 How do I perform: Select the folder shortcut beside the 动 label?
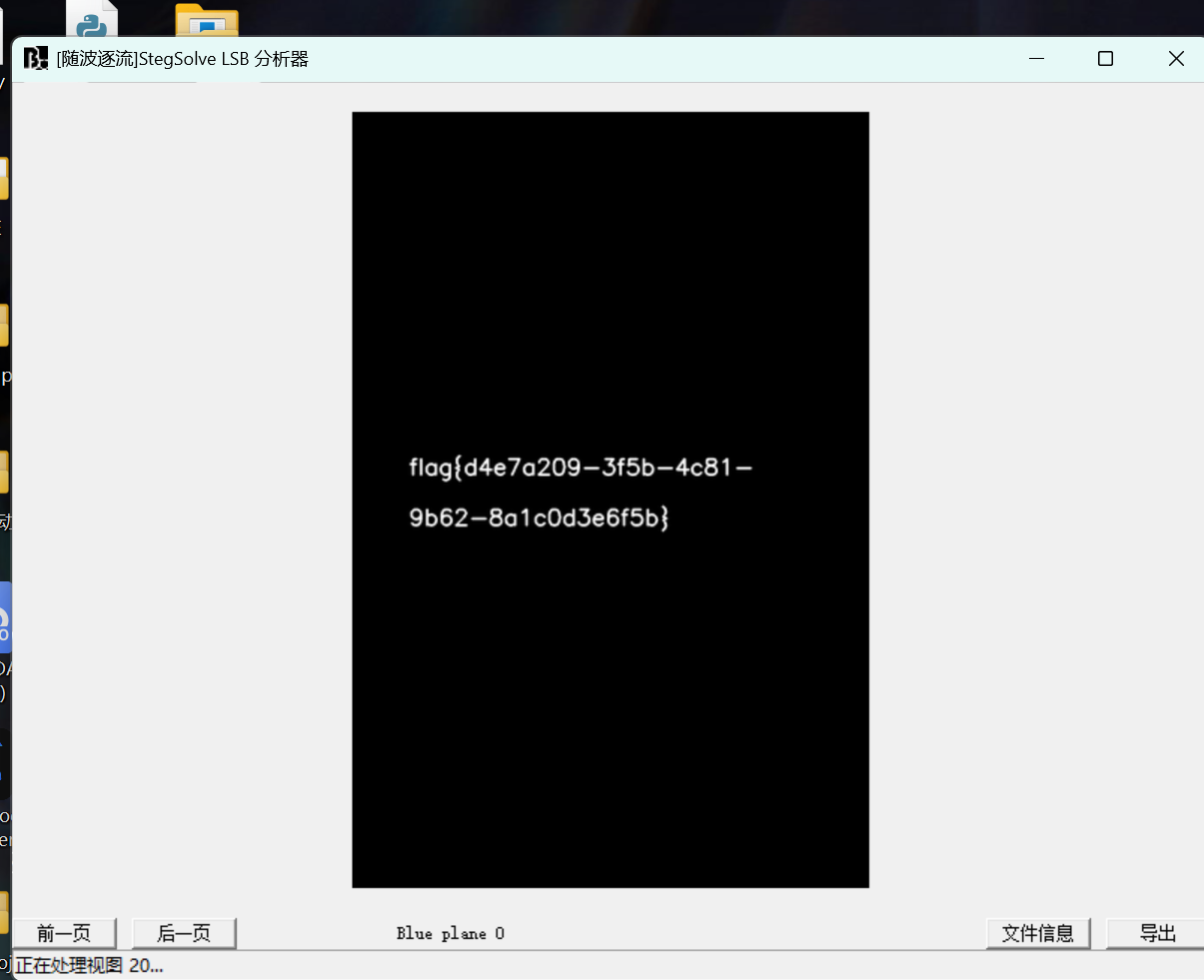click(x=4, y=470)
